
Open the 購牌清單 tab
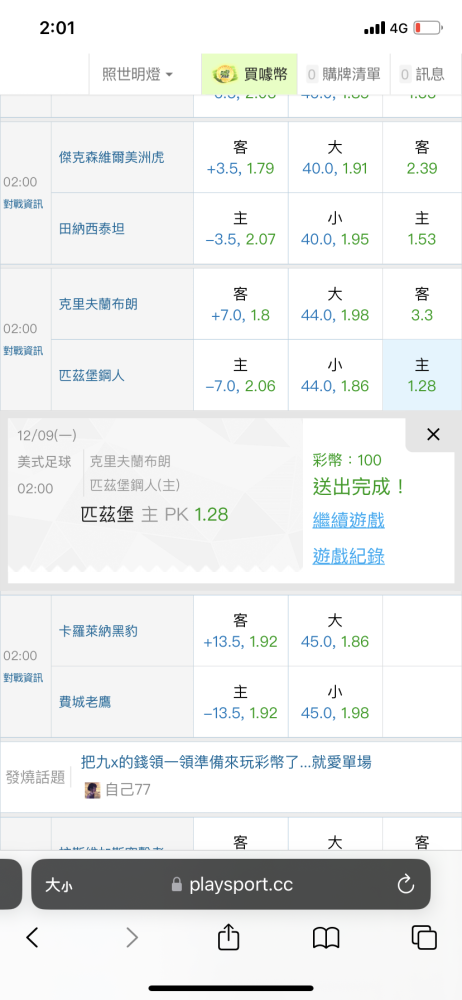coord(343,74)
